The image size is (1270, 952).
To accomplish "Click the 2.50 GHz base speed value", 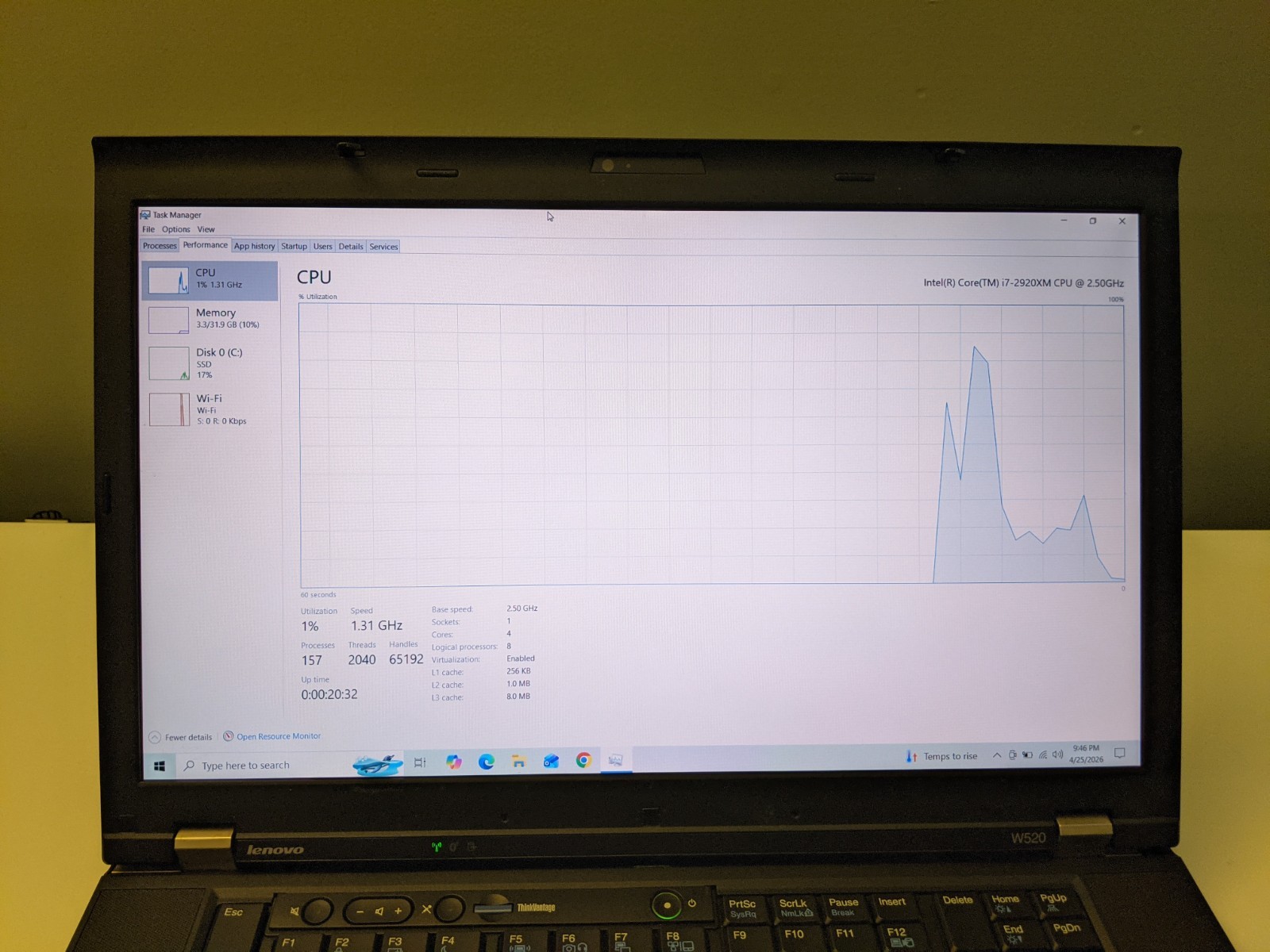I will point(522,608).
